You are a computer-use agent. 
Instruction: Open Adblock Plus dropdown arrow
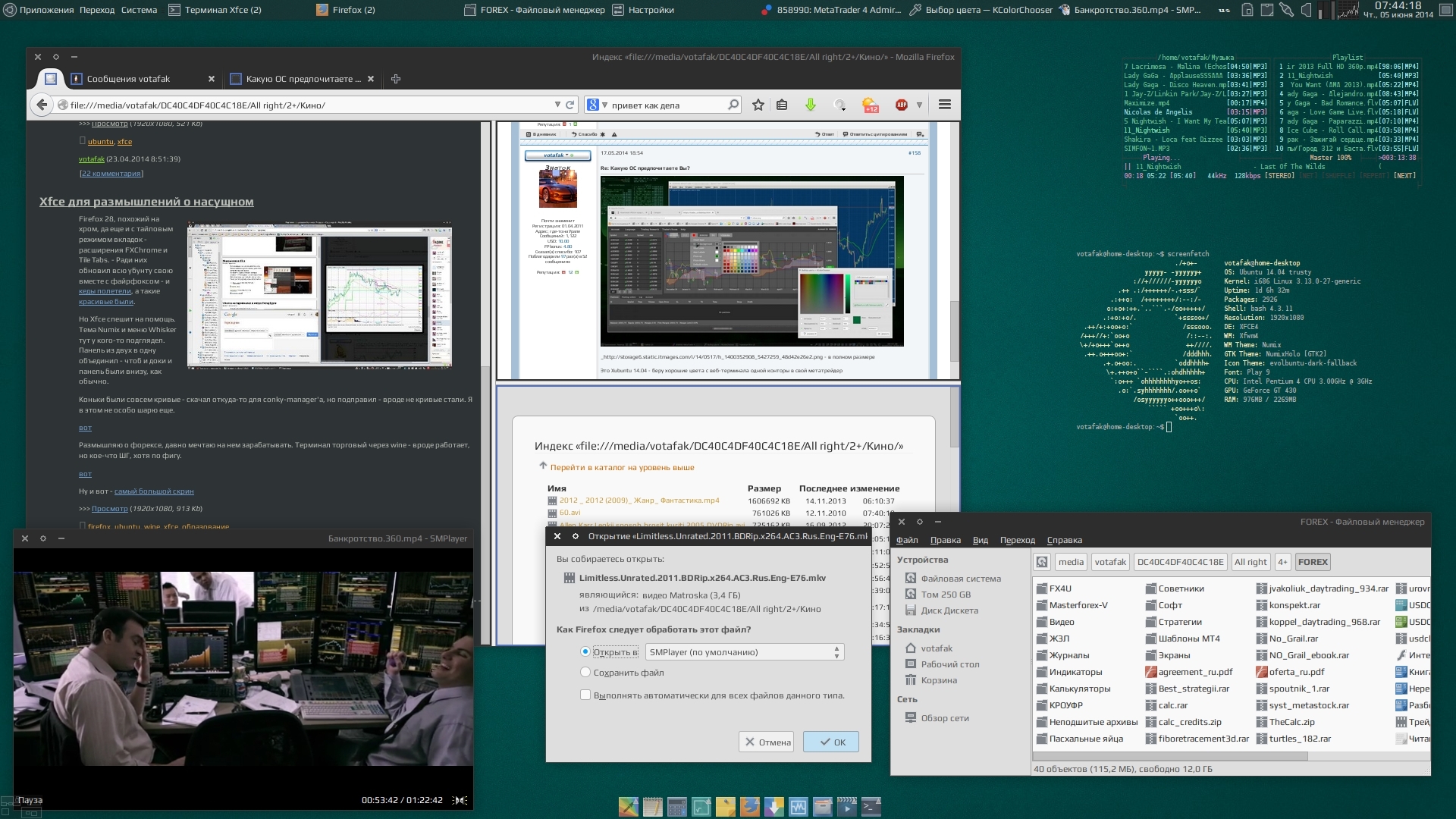pos(919,105)
